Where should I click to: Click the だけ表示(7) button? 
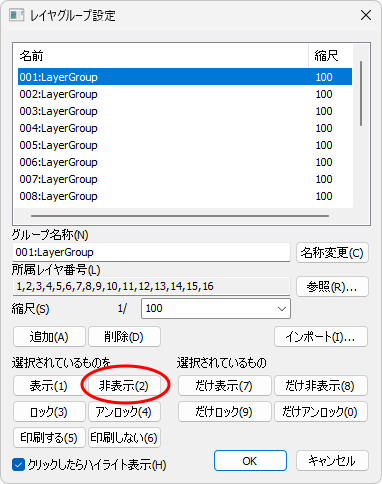pos(225,386)
